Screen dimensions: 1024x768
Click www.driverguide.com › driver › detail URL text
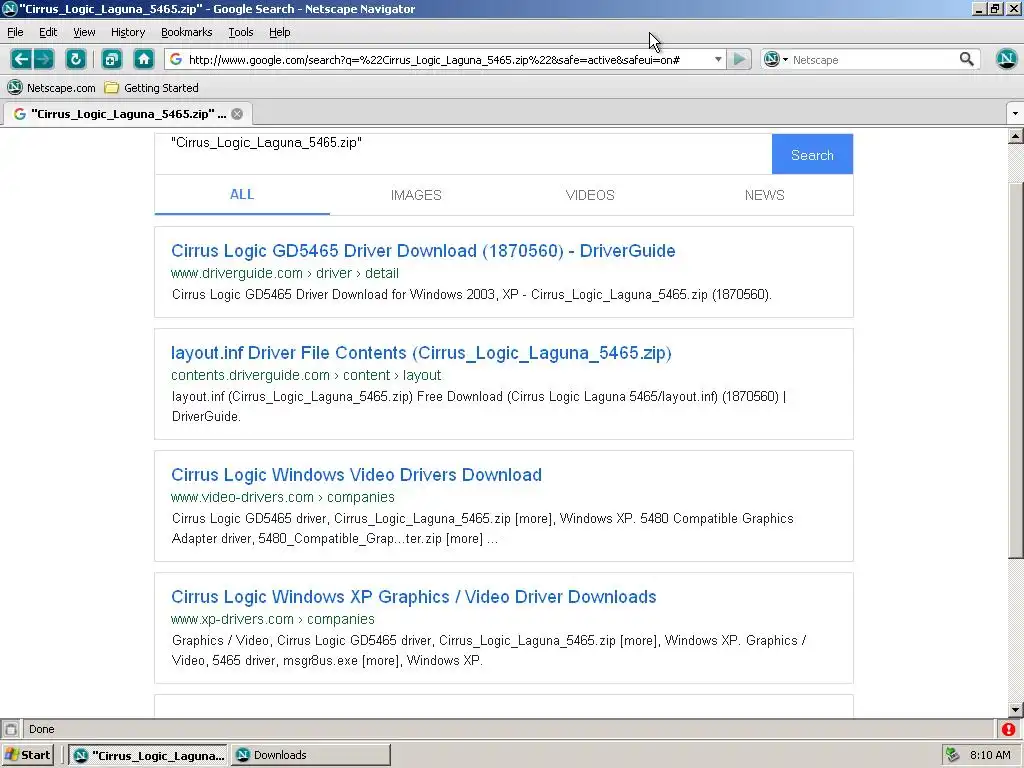tap(285, 273)
